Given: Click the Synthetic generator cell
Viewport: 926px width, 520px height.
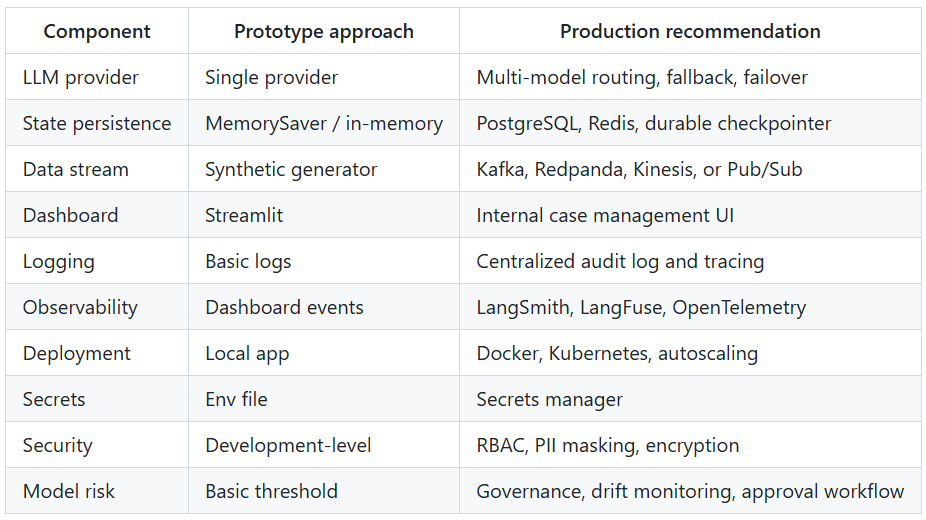Looking at the screenshot, I should pos(324,169).
